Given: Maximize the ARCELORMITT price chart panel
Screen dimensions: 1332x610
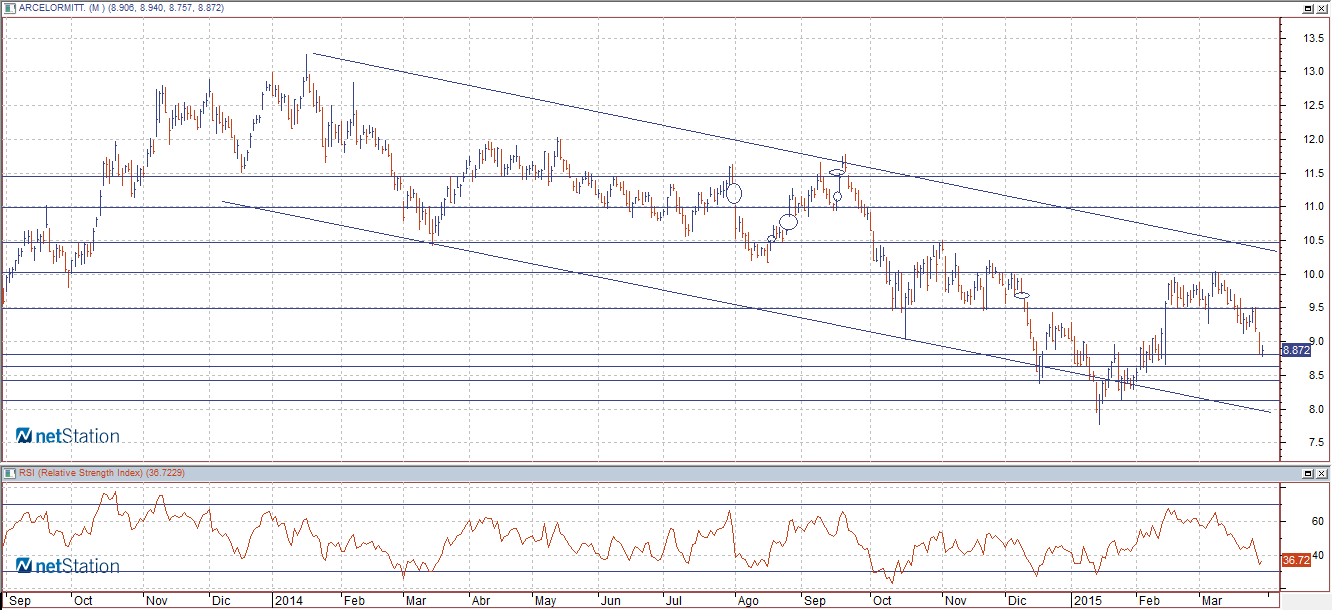Looking at the screenshot, I should [x=1307, y=8].
